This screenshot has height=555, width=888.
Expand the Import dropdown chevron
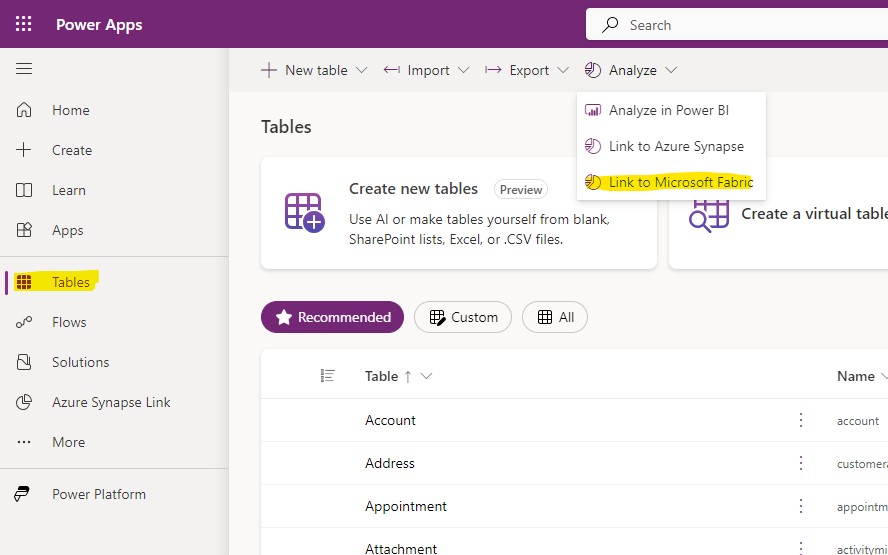point(463,70)
